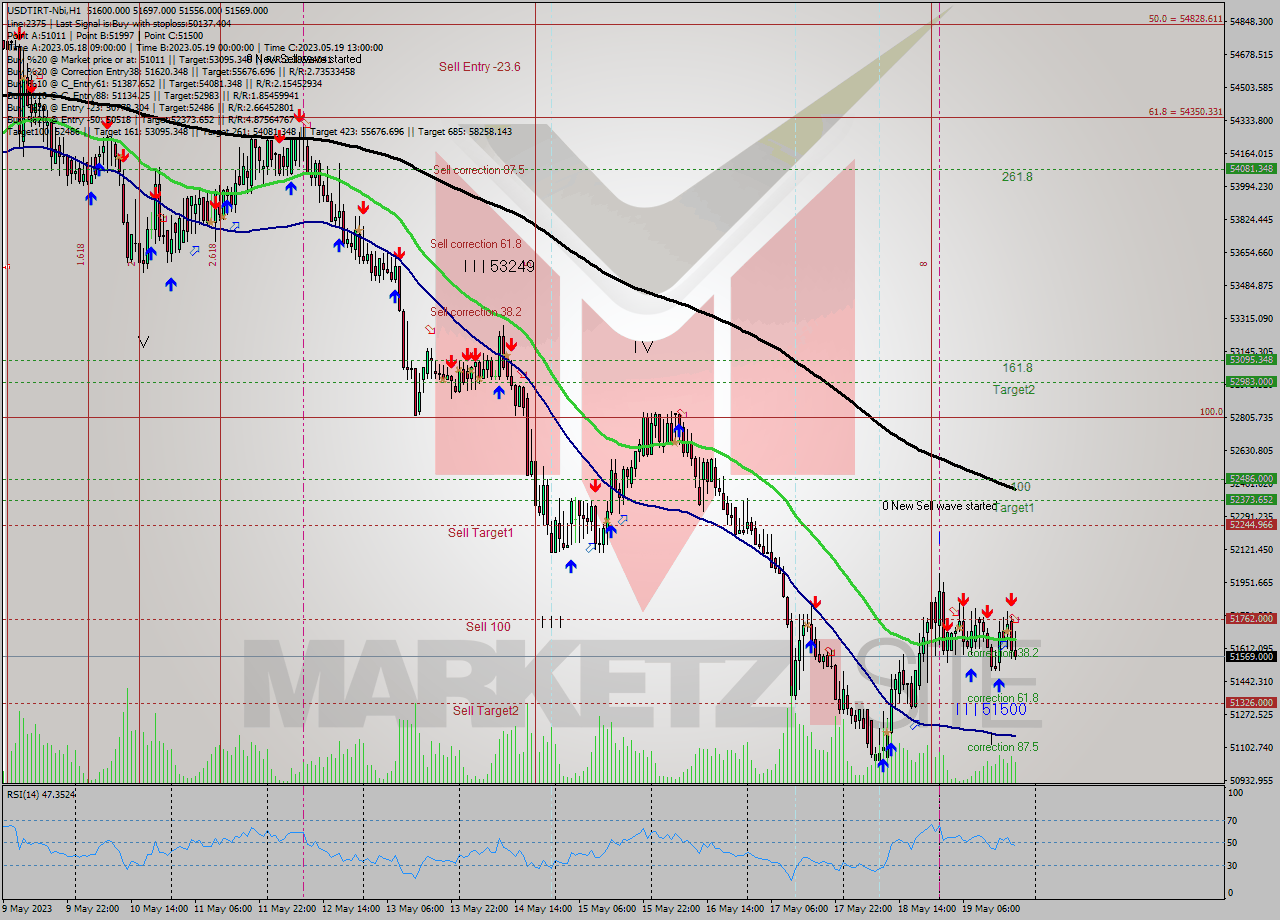Select the '9 May 2023' time axis label
The width and height of the screenshot is (1280, 920).
26,908
